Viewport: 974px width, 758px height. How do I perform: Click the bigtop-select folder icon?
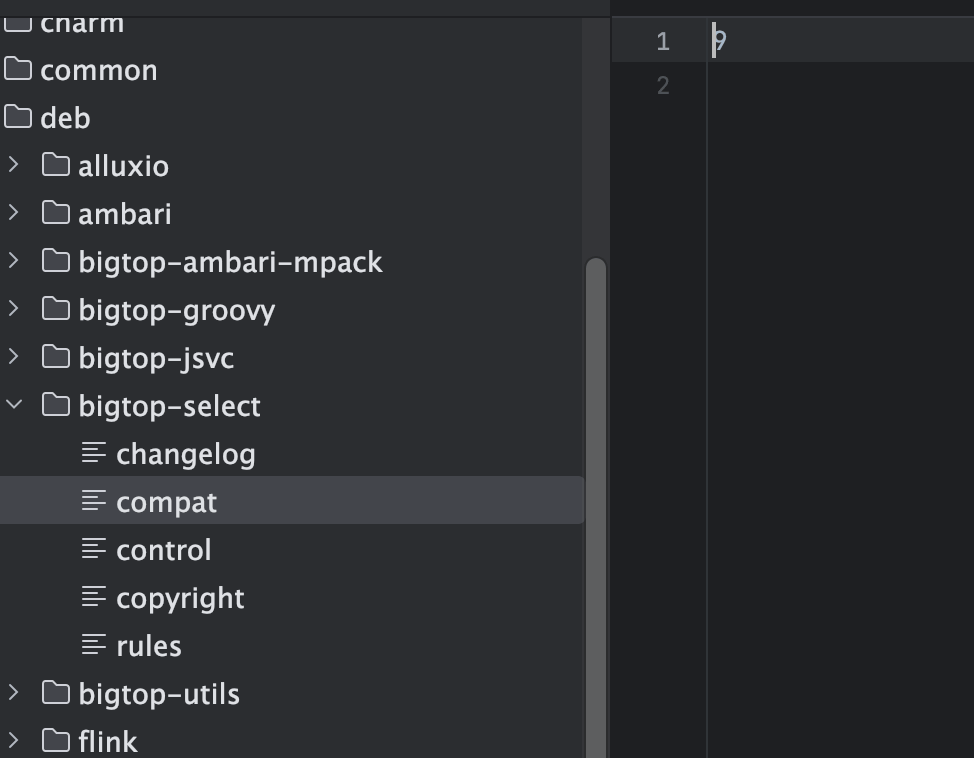(x=56, y=404)
